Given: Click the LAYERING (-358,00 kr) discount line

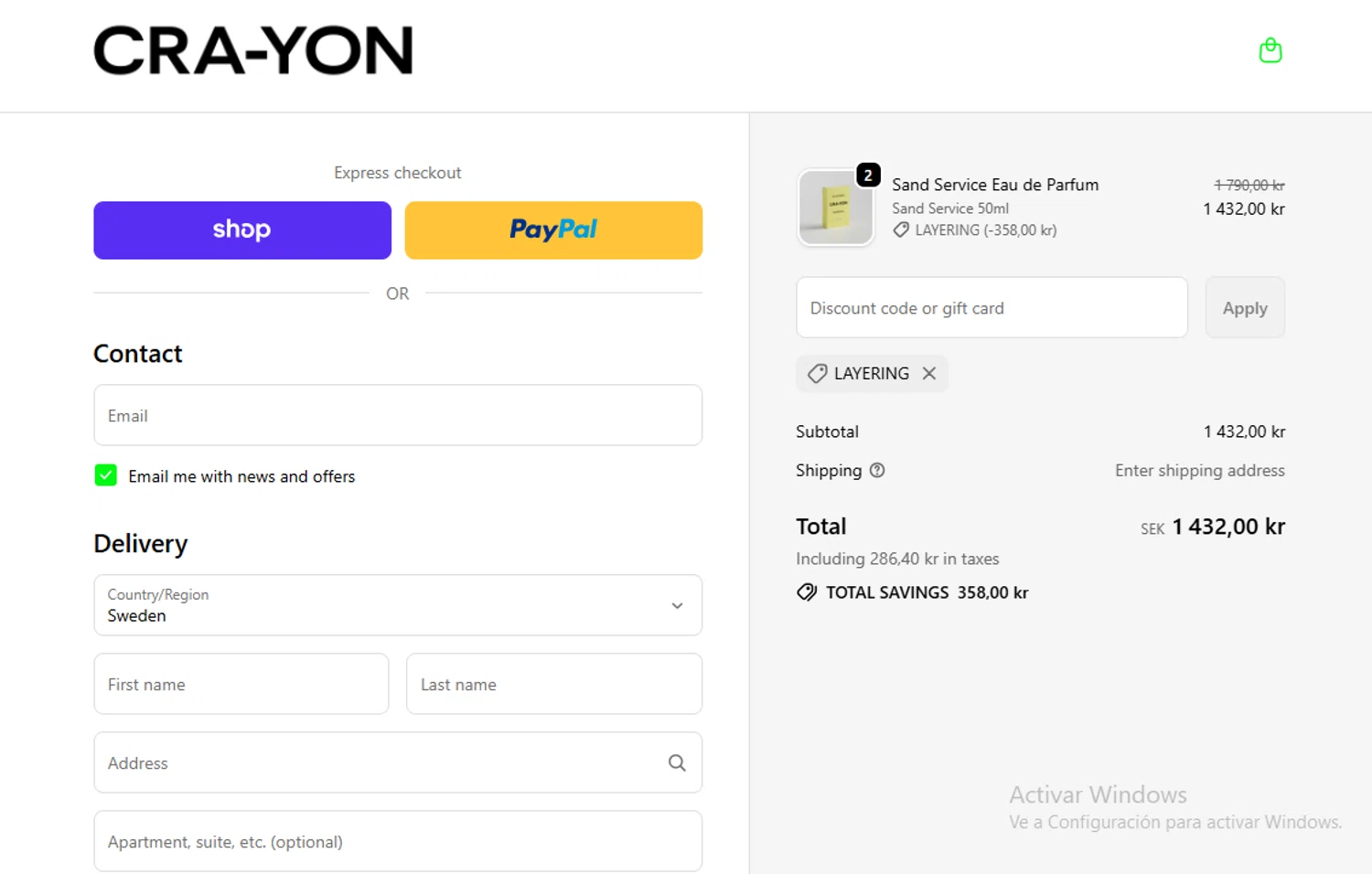Looking at the screenshot, I should (x=975, y=230).
